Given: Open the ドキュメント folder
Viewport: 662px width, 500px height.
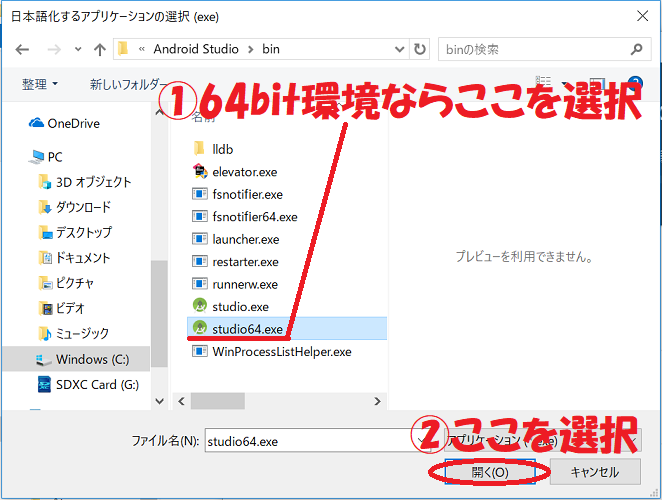Looking at the screenshot, I should click(74, 258).
